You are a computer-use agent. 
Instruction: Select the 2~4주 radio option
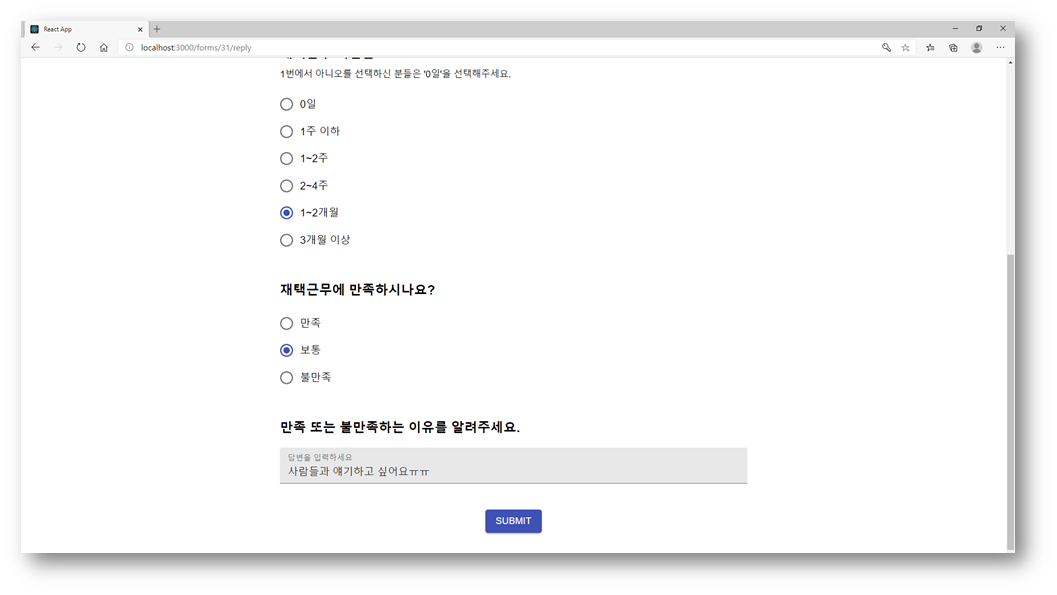coord(286,185)
